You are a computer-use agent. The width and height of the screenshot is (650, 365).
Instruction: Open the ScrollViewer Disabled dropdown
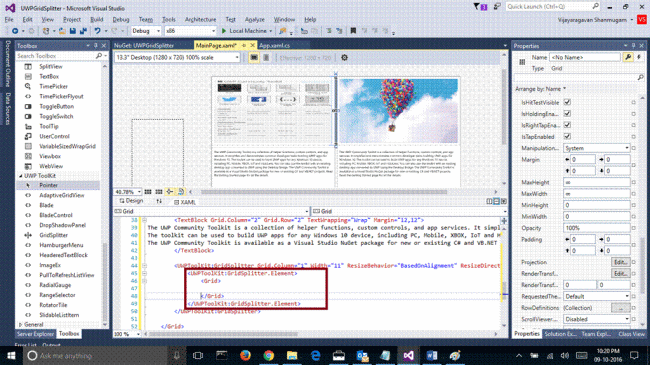597,319
